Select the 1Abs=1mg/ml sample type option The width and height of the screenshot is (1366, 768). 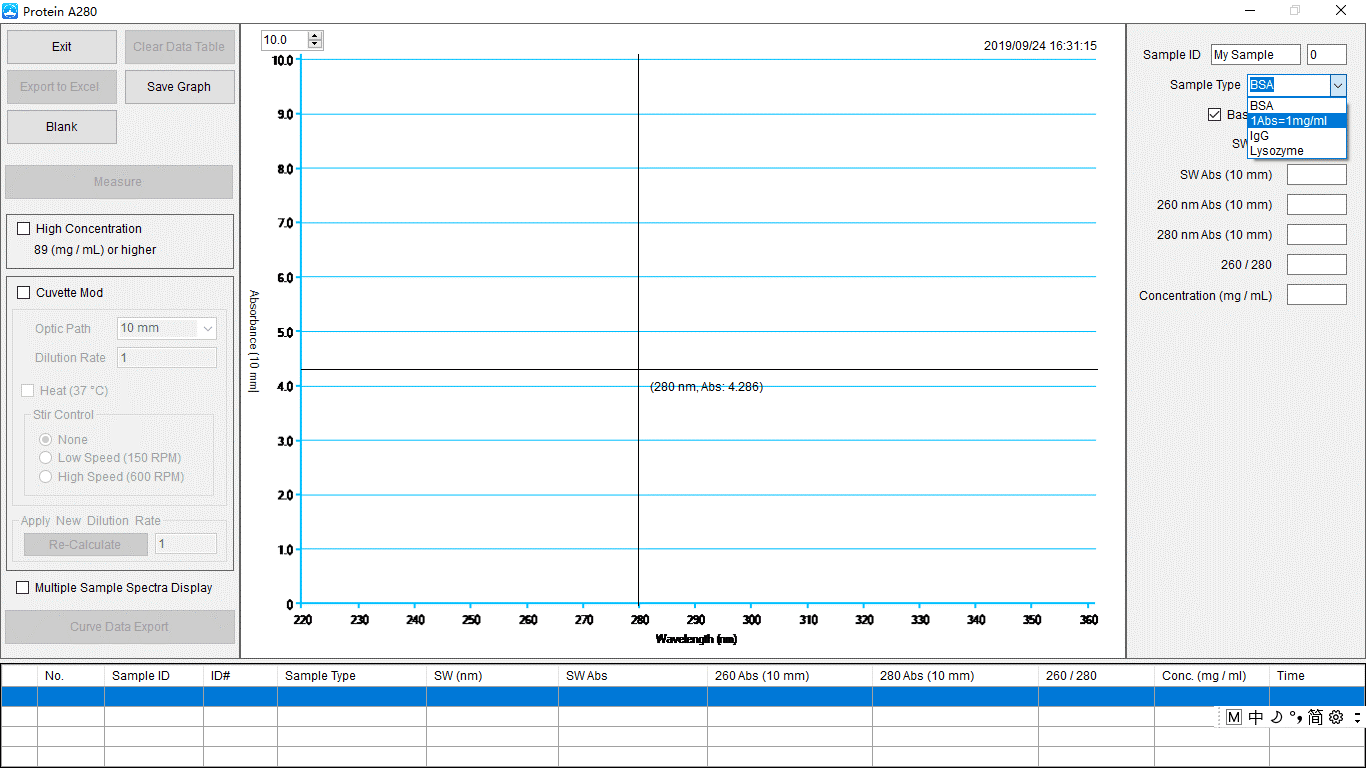tap(1289, 121)
